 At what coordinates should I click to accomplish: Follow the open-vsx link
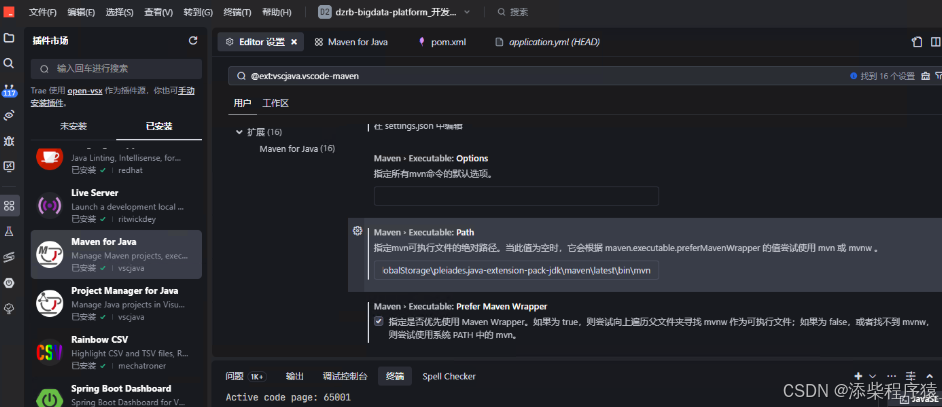point(84,91)
